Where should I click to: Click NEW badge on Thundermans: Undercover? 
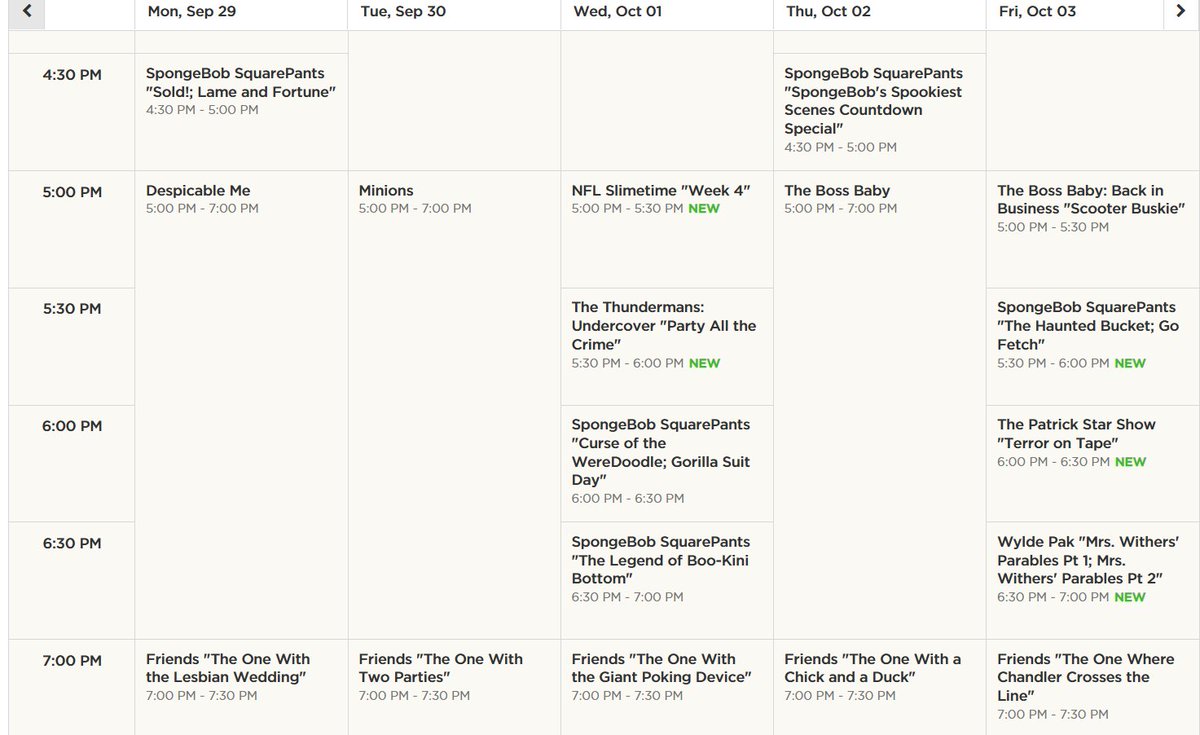click(704, 364)
